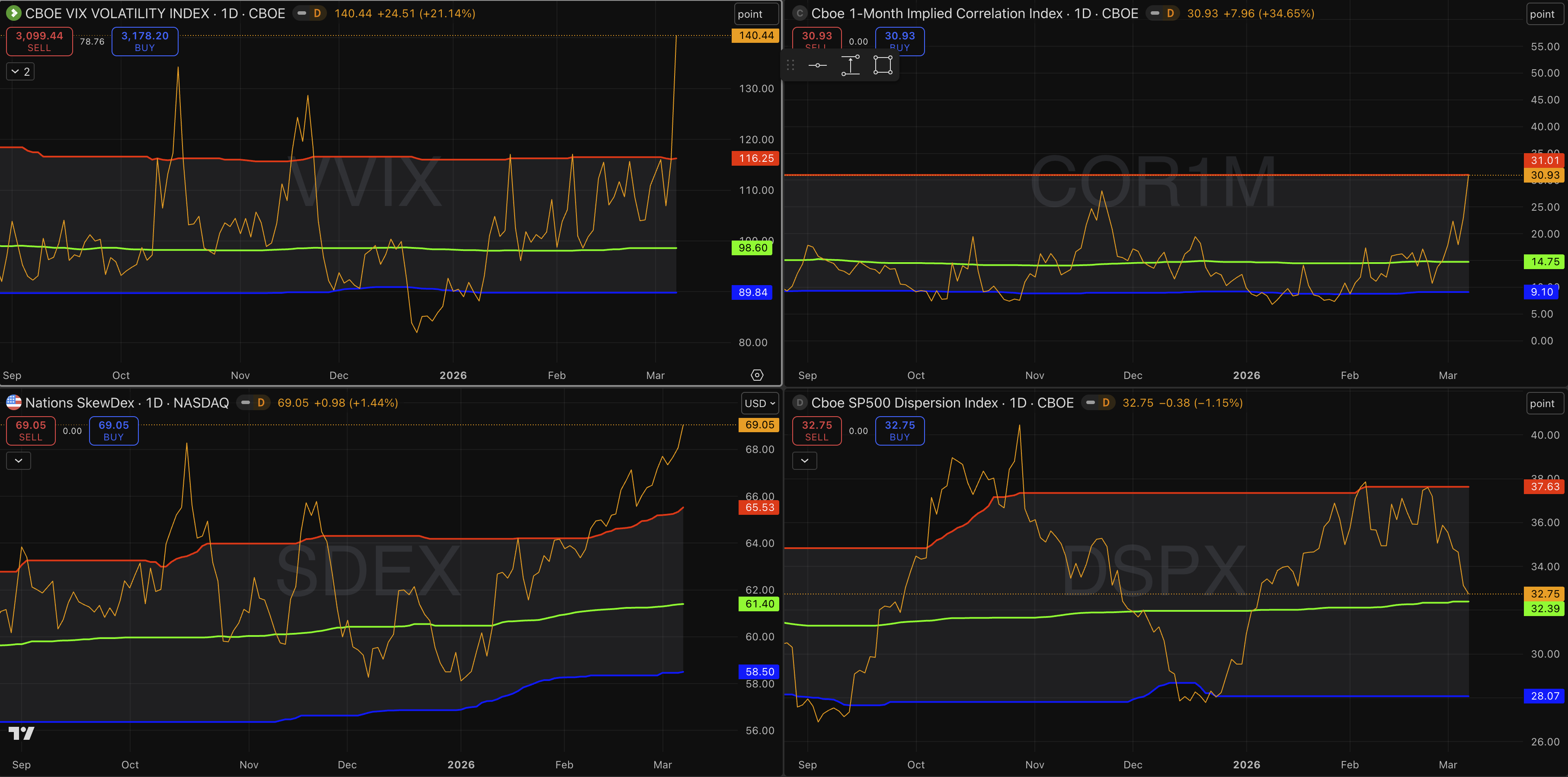Expand the SkewDex indicator legend chevron

click(x=18, y=461)
